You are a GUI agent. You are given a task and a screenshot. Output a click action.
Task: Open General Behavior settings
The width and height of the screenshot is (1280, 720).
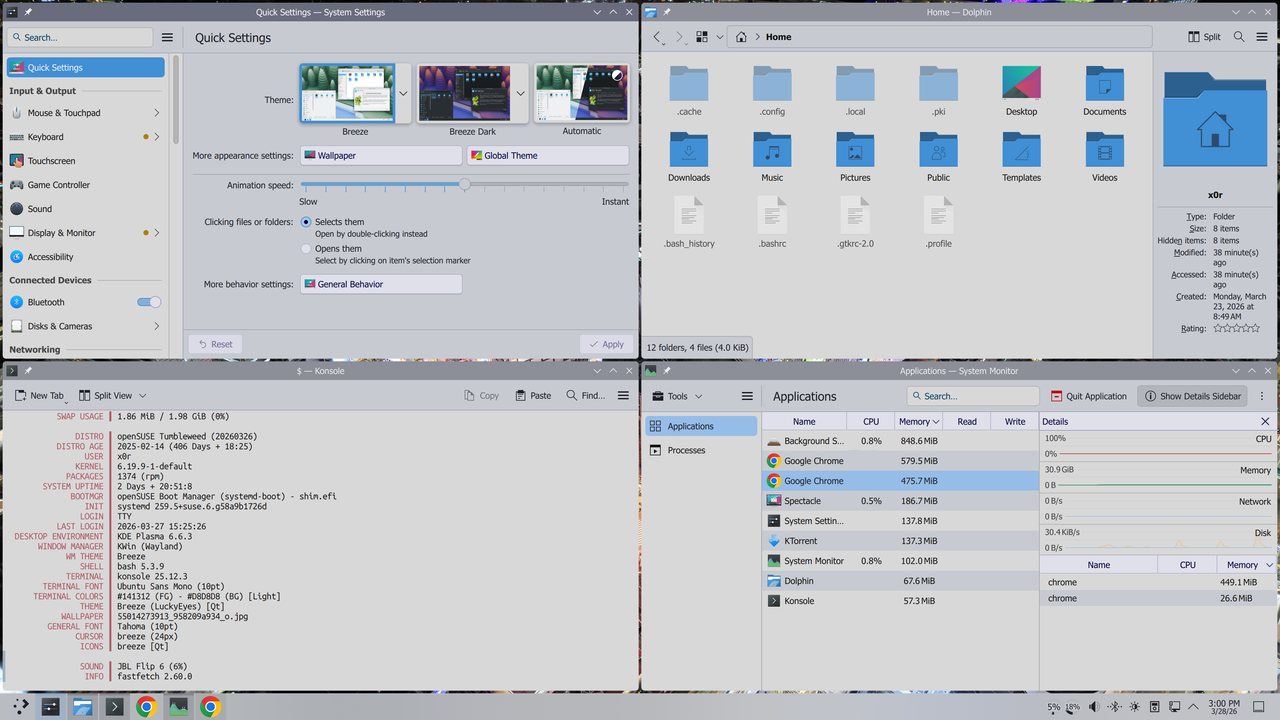point(381,284)
